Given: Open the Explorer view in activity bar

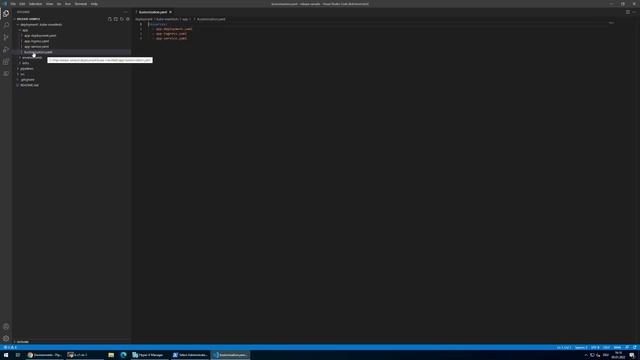Looking at the screenshot, I should click(6, 13).
